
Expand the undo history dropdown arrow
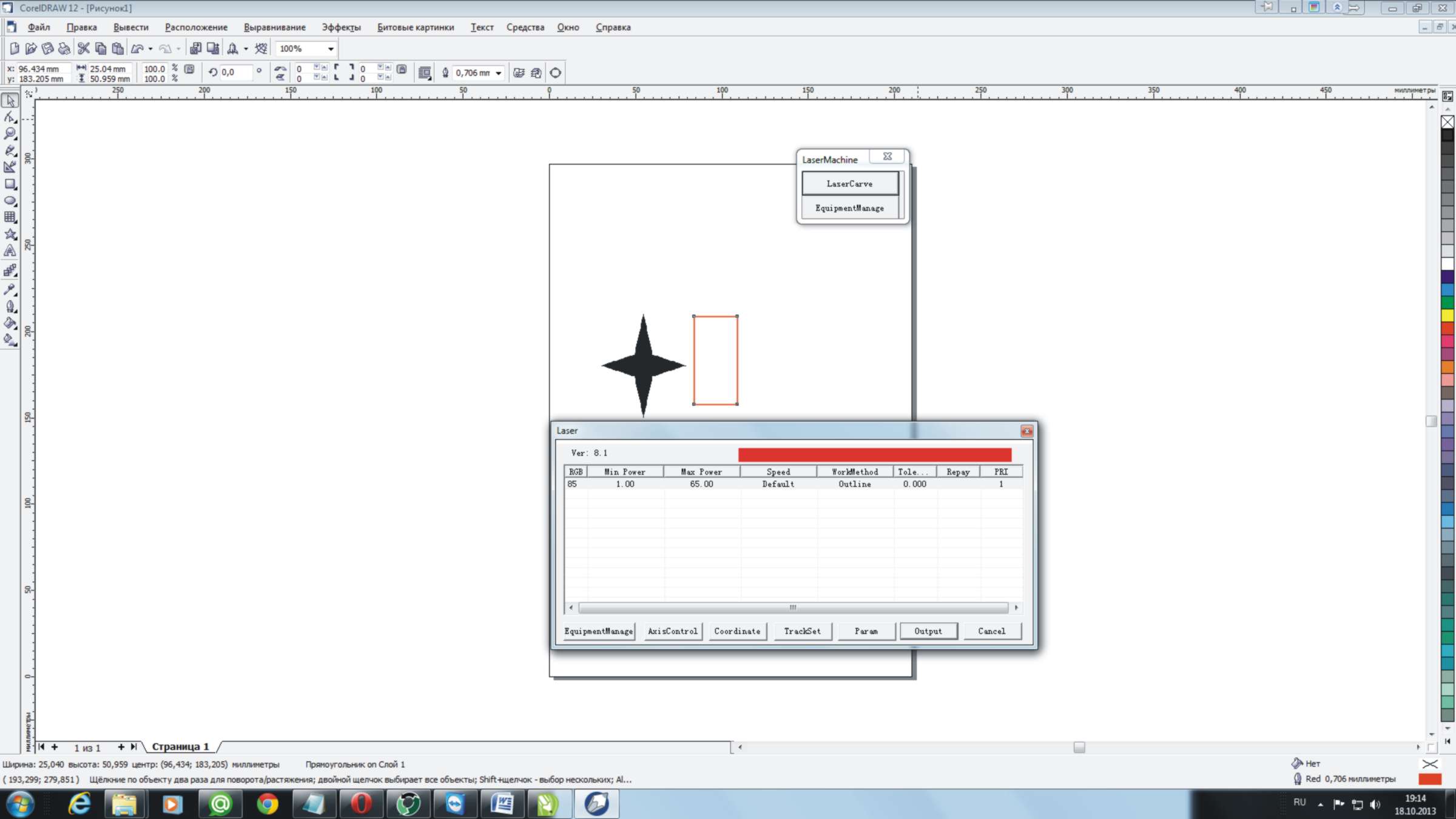coord(150,49)
